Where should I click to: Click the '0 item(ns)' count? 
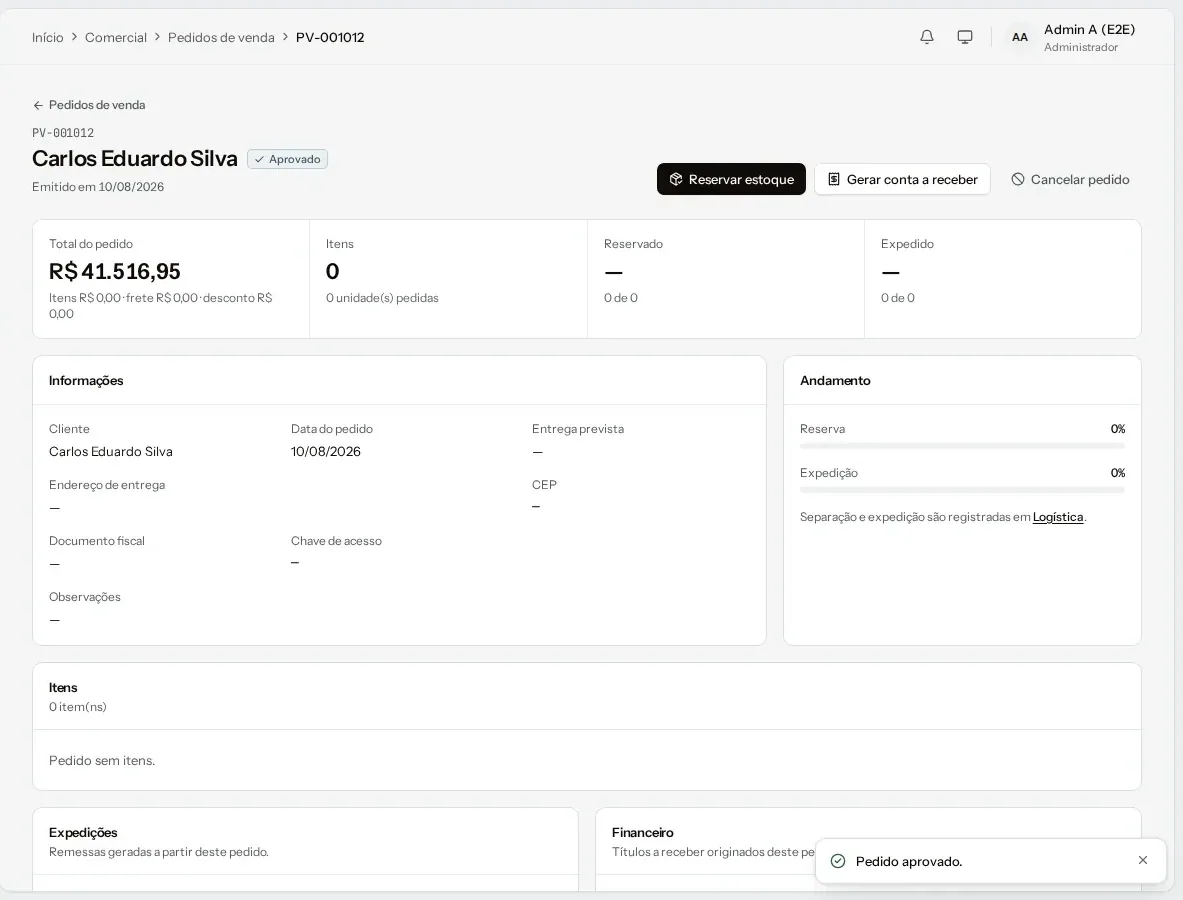[78, 707]
